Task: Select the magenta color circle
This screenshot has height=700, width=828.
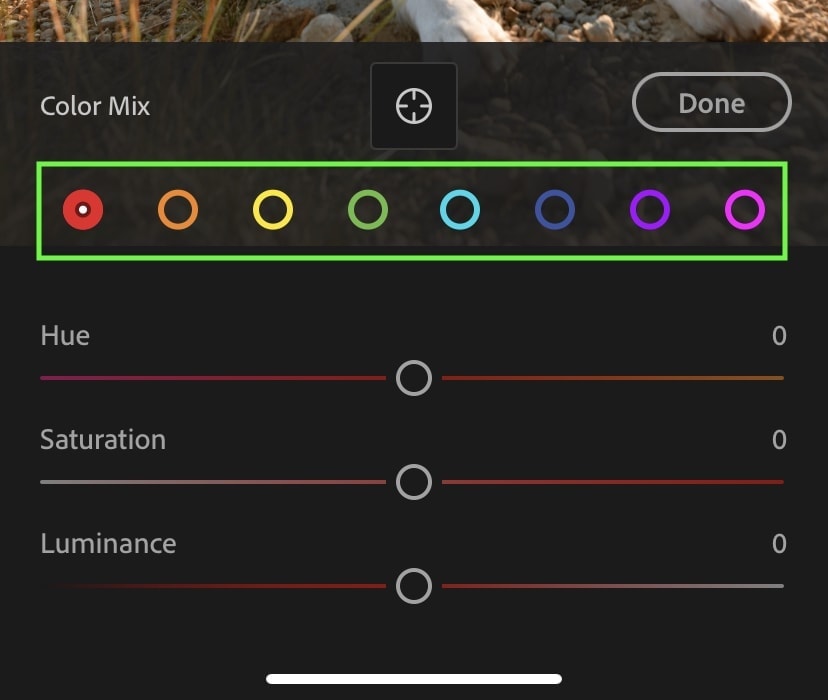Action: 745,210
